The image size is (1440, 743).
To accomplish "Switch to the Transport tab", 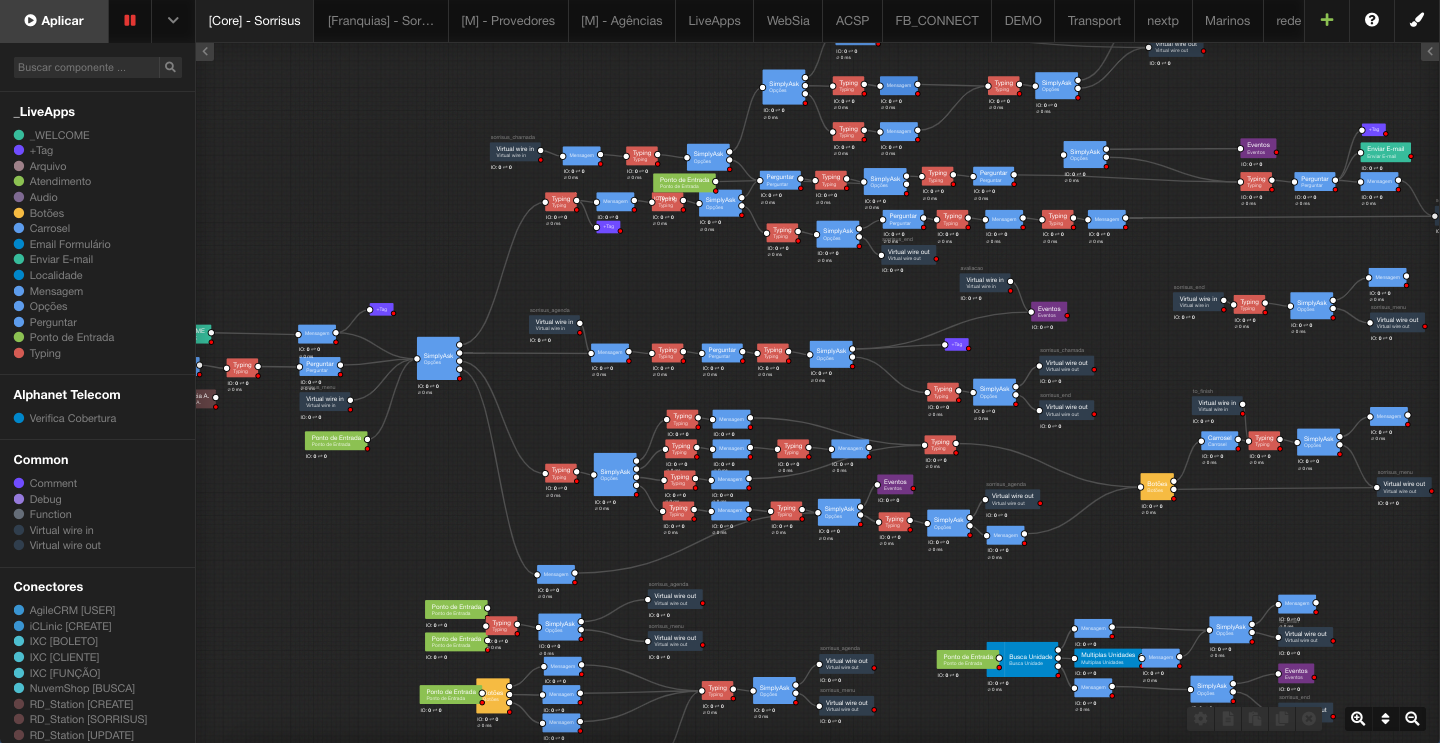I will (1094, 20).
